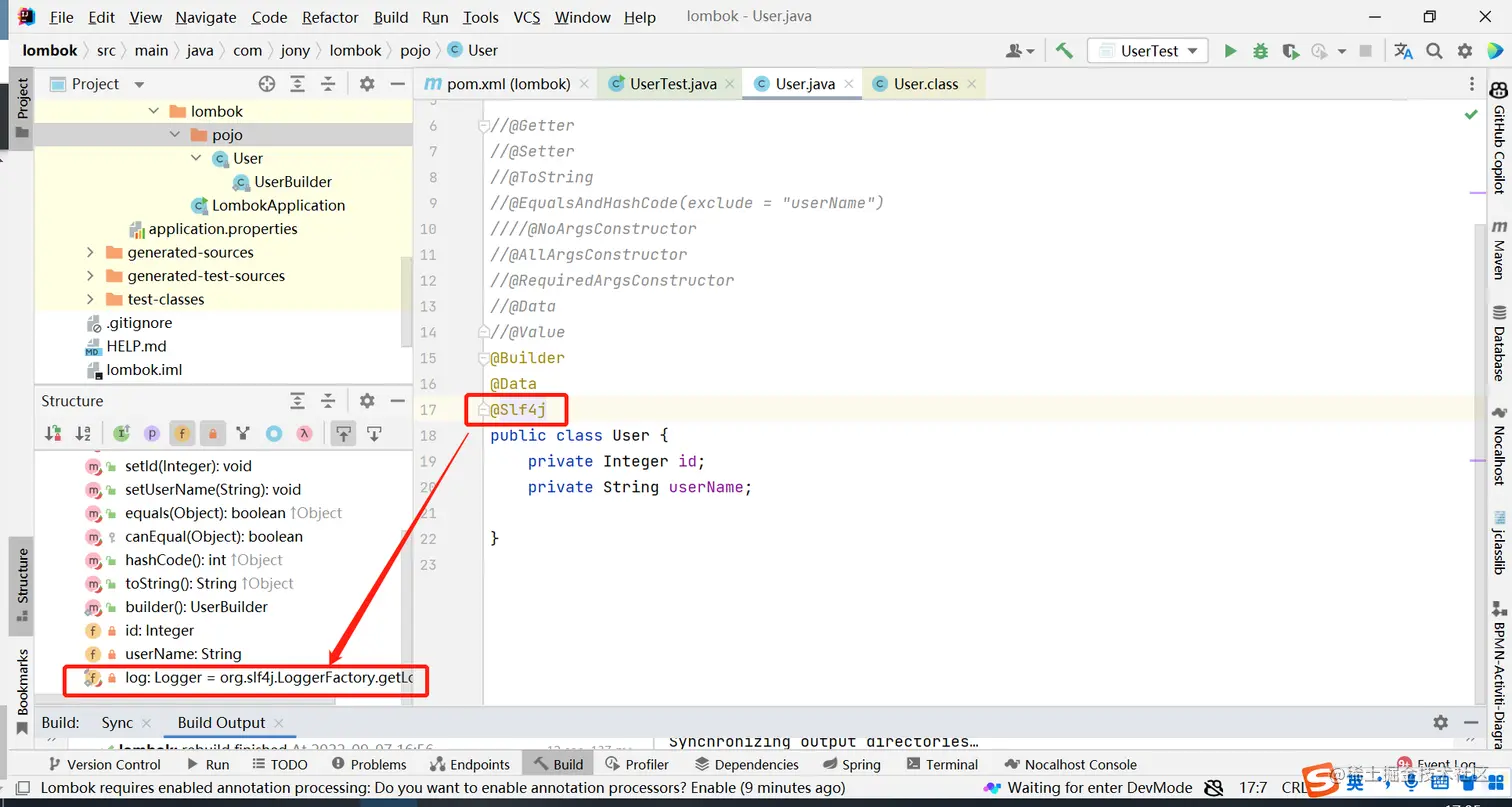Switch to the UserTest.java tab
Screen dimensions: 1512x807
670,84
